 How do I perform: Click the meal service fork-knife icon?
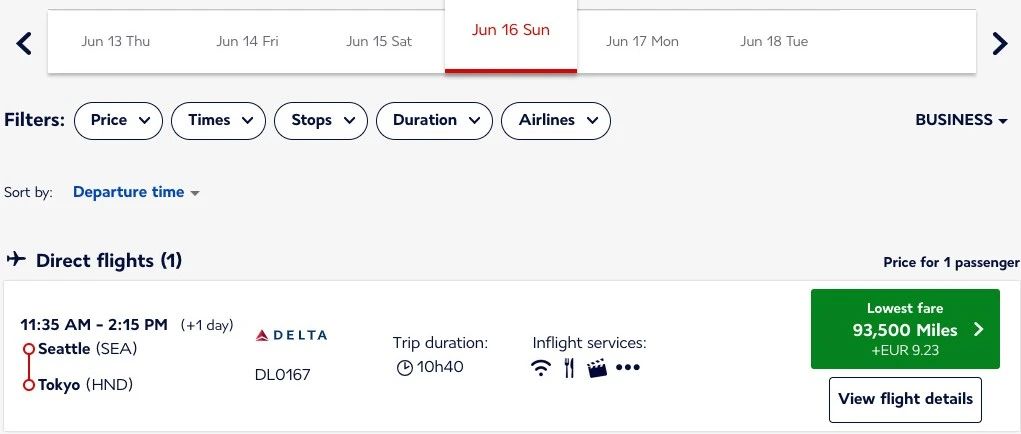[569, 368]
